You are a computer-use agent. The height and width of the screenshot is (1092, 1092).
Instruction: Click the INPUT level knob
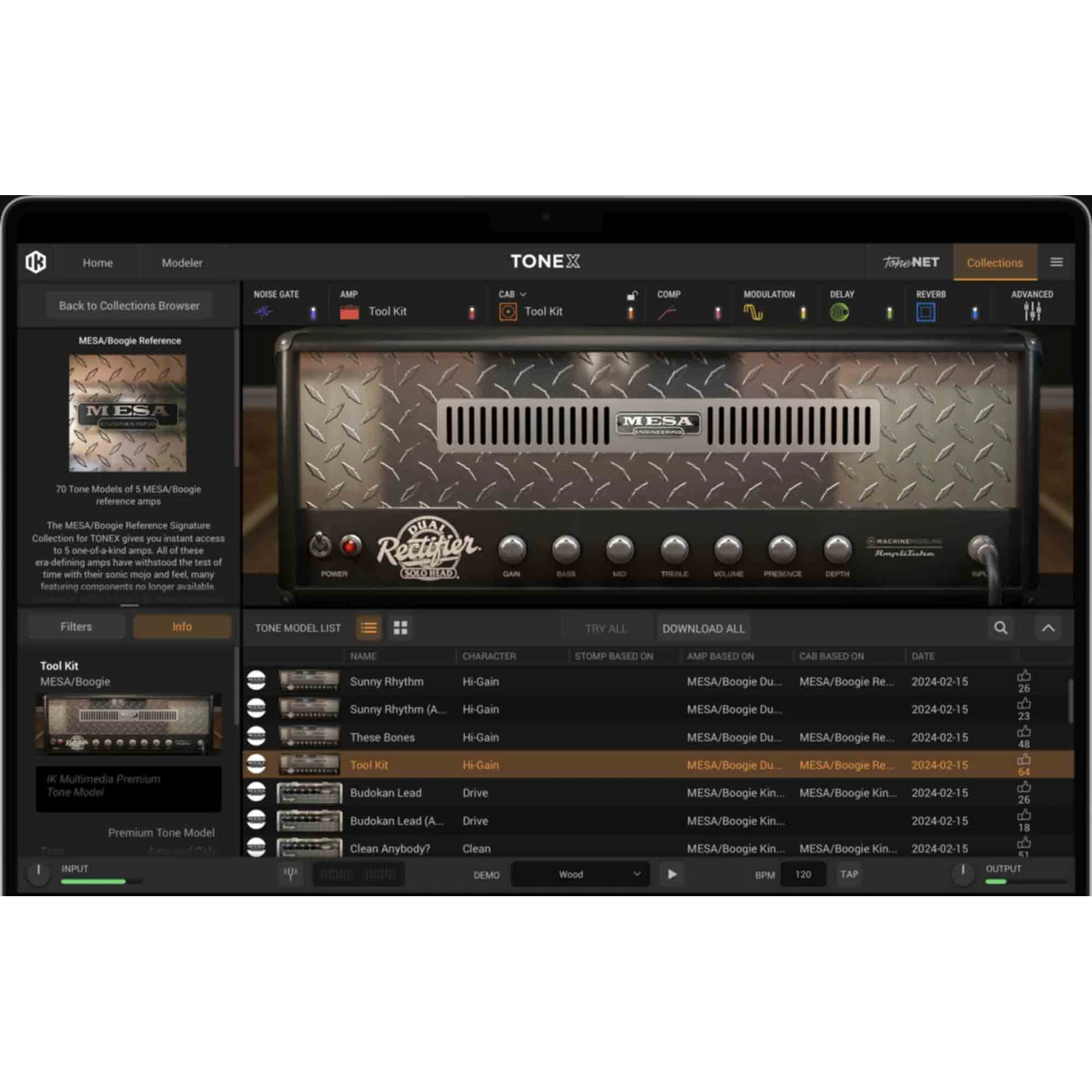tap(39, 872)
